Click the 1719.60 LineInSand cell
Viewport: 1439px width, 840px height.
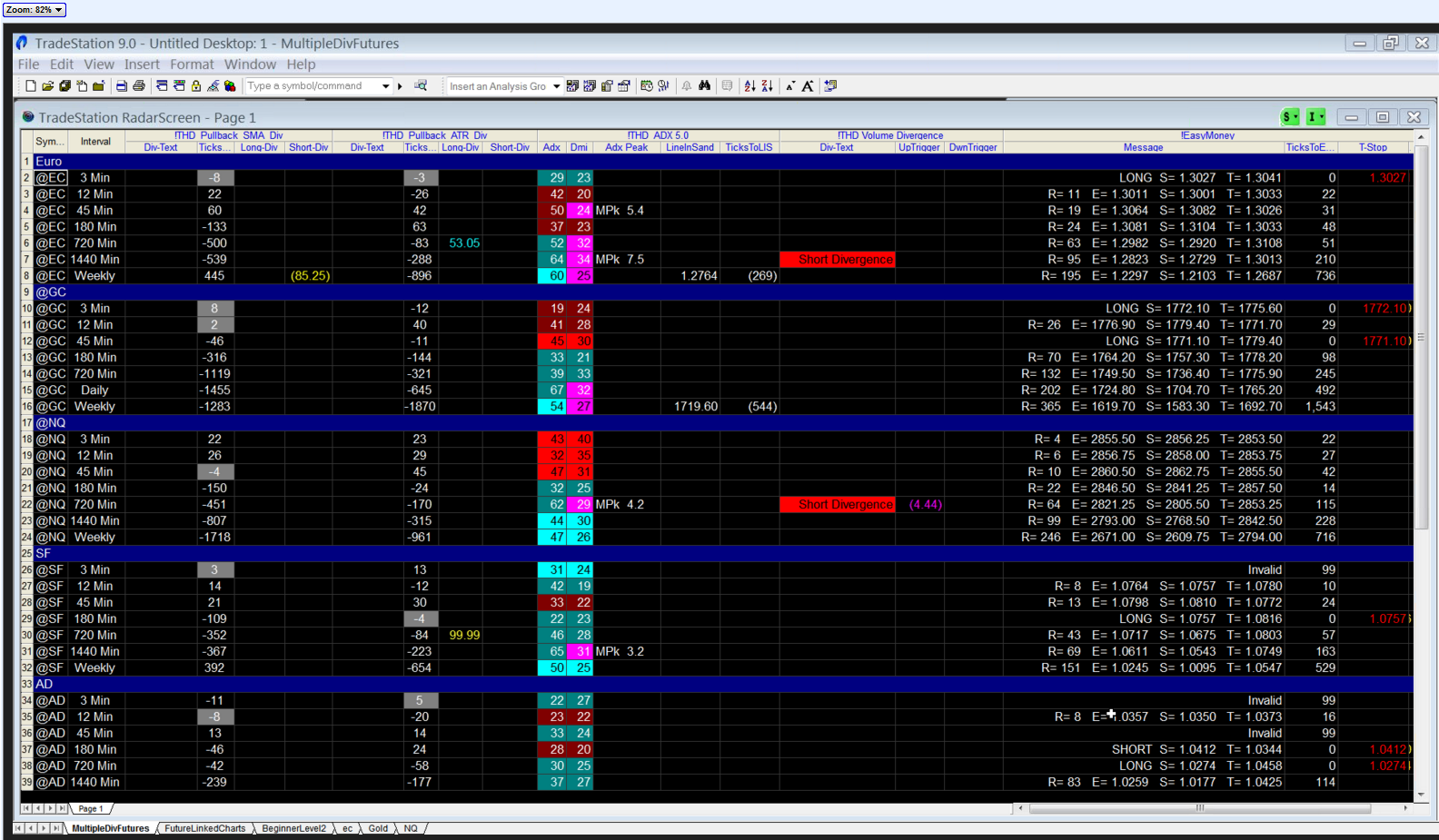pyautogui.click(x=690, y=407)
